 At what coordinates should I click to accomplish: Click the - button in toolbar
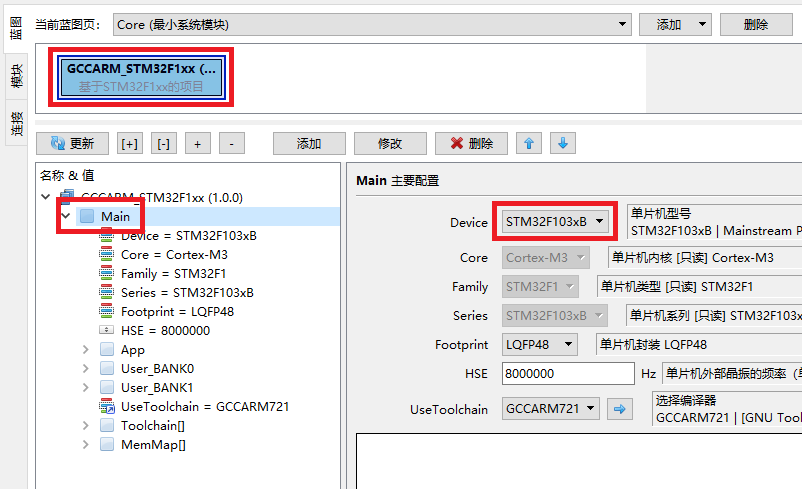pyautogui.click(x=232, y=144)
